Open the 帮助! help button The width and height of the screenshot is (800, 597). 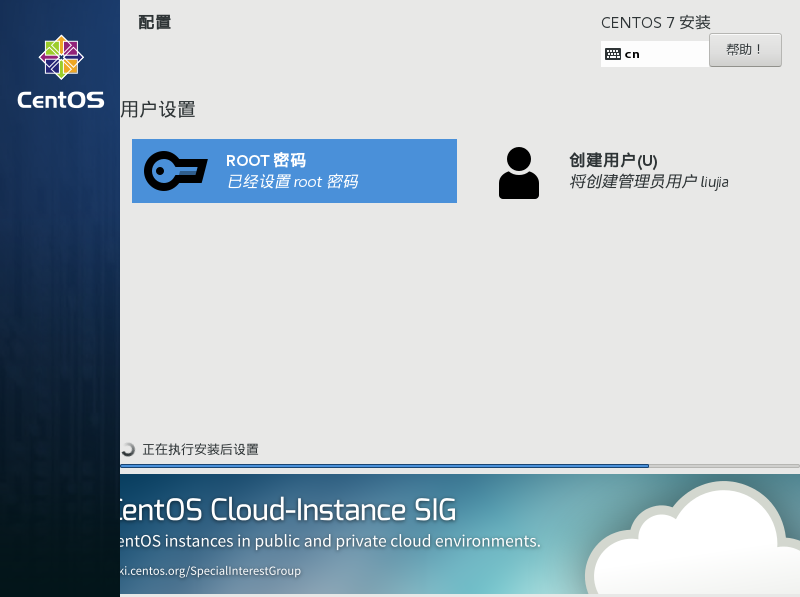tap(745, 50)
